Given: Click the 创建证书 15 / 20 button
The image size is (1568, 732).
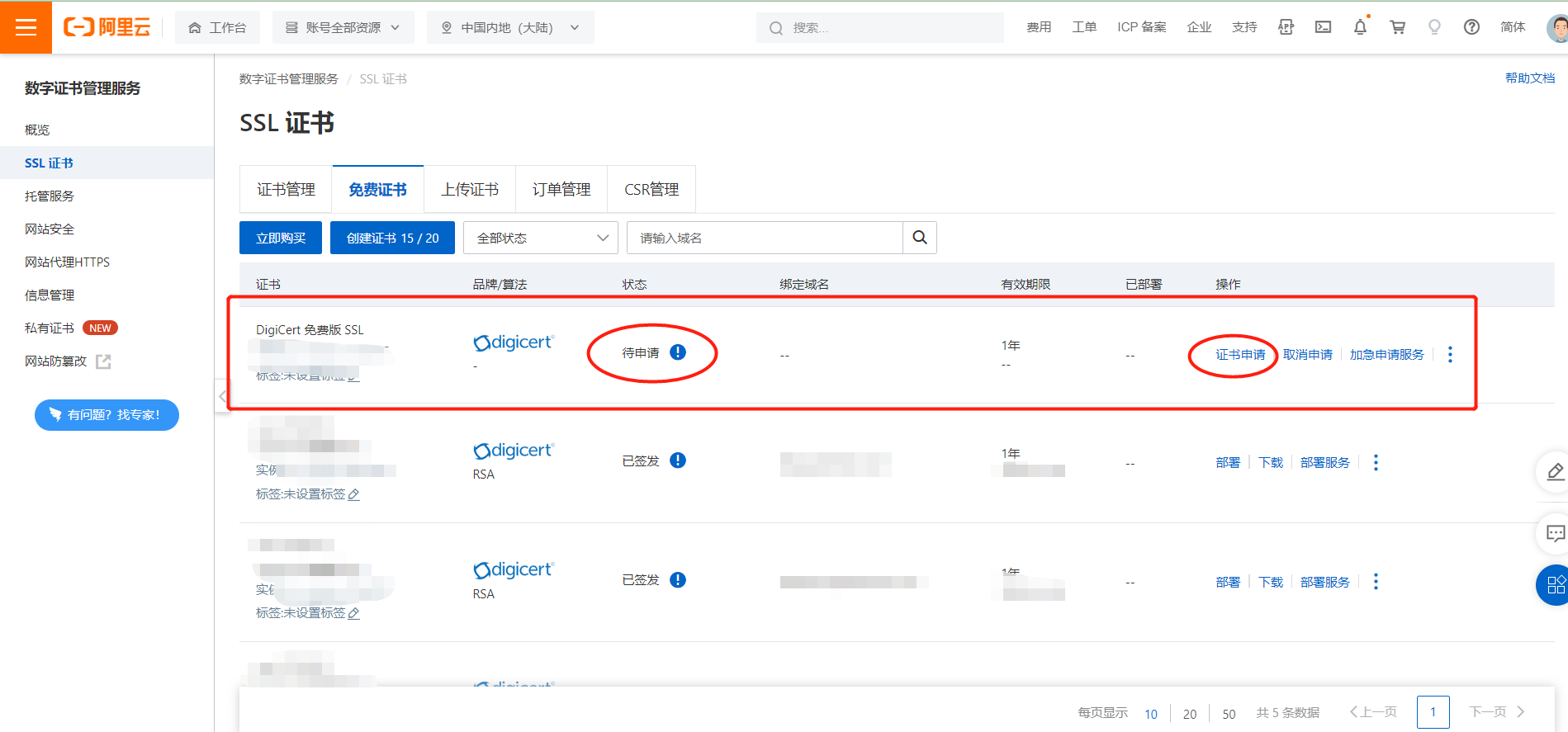Looking at the screenshot, I should [x=392, y=238].
